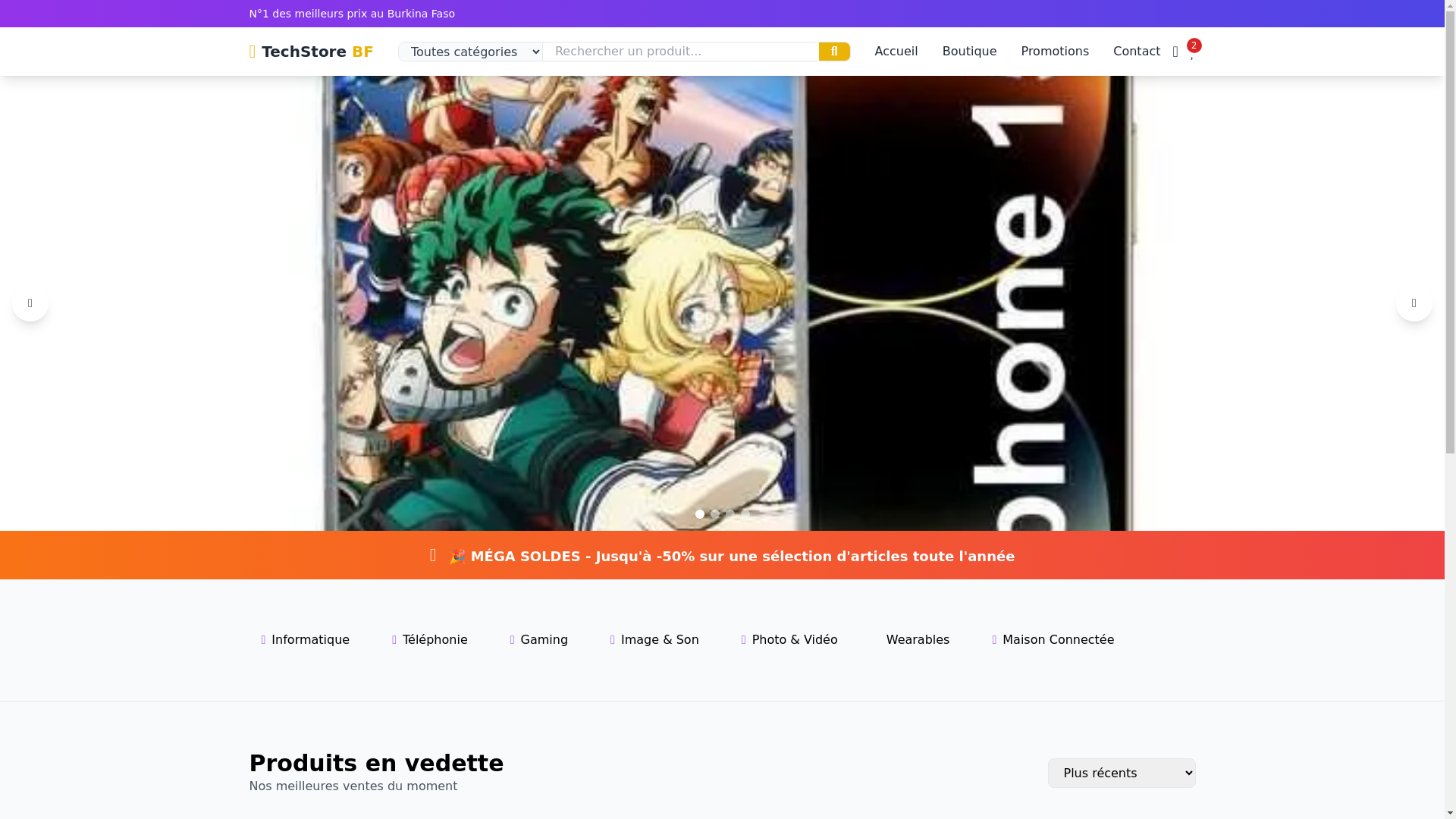Select the first carousel indicator dot
Screen dimensions: 1456x819
(x=700, y=514)
